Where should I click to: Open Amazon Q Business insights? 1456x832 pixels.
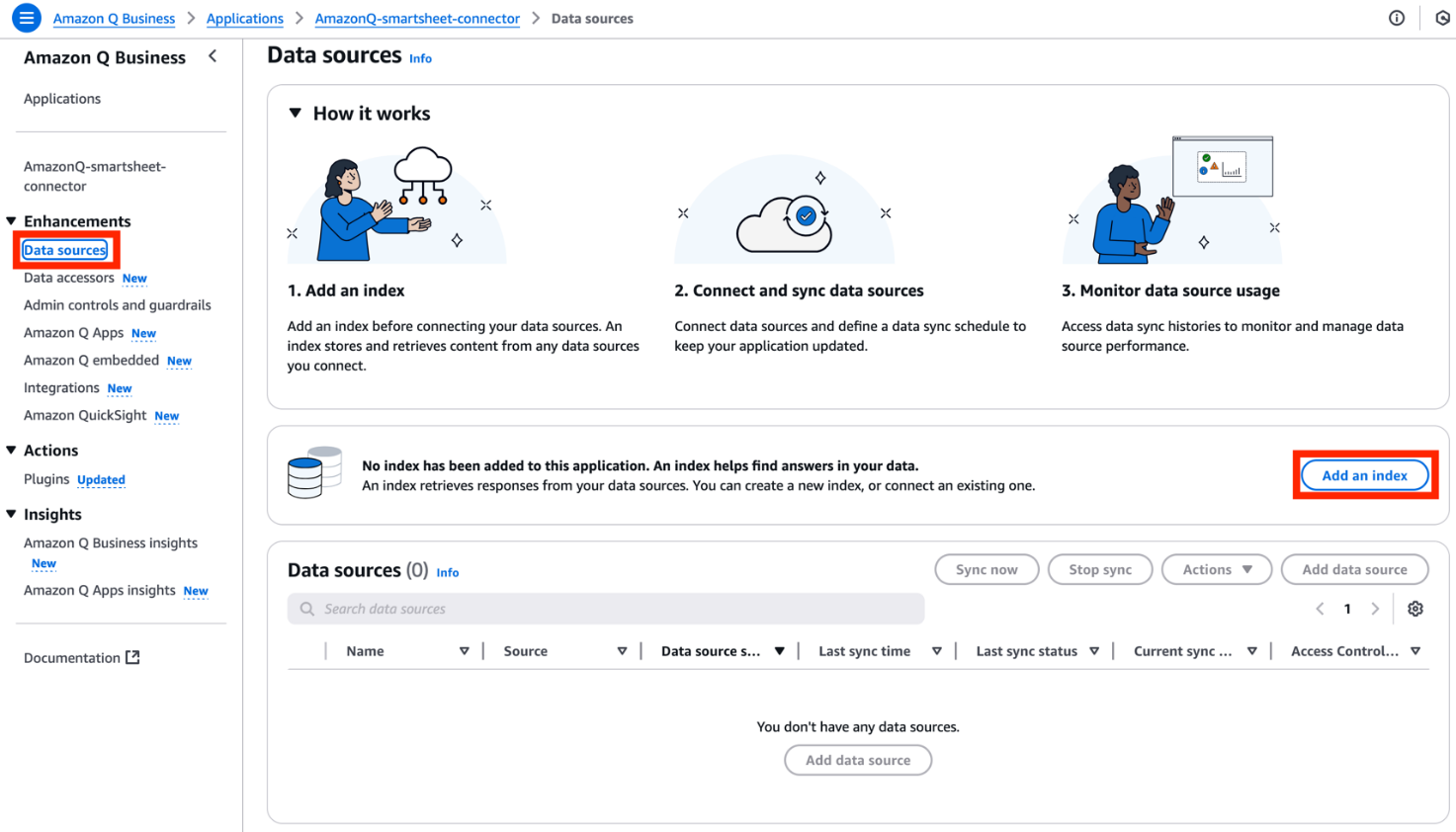[111, 543]
